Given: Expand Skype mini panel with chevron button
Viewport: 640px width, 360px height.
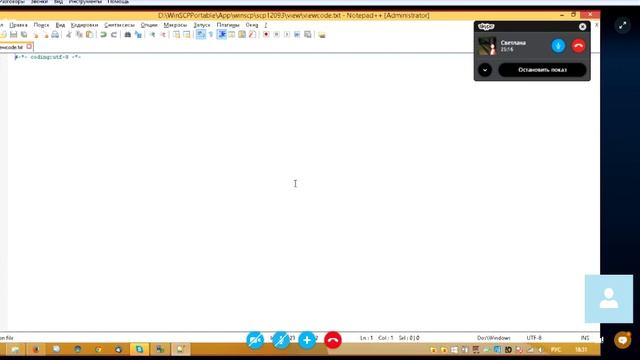Looking at the screenshot, I should coord(485,70).
